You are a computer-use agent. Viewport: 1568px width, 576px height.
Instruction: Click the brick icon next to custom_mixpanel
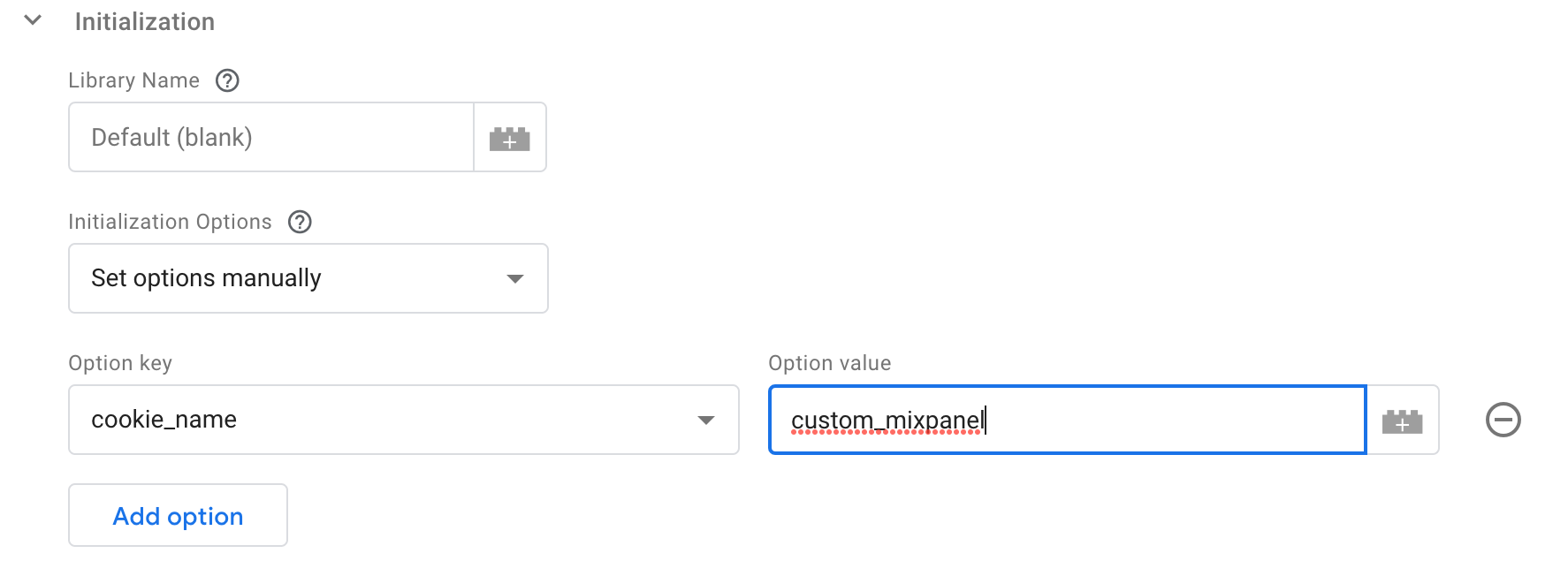(1402, 420)
